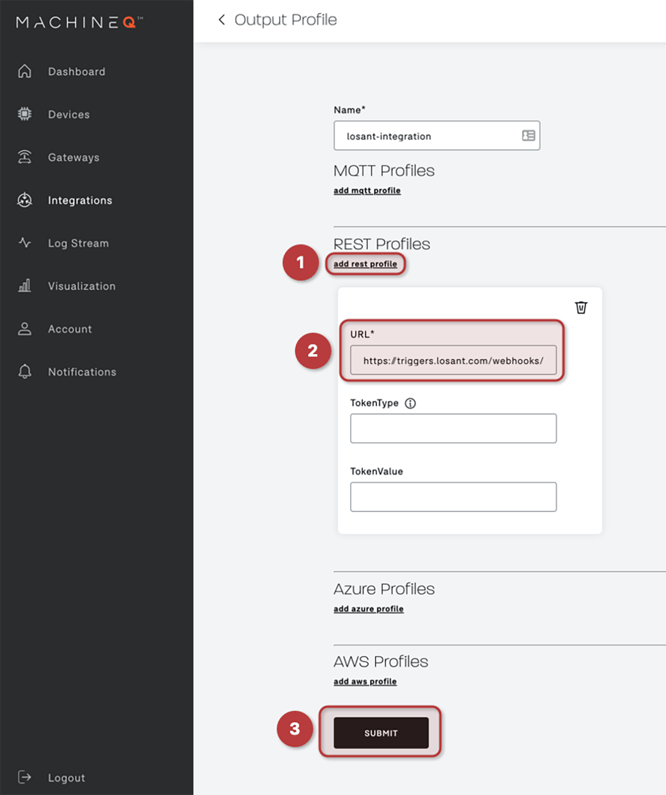Delete the REST profile with trash icon
The height and width of the screenshot is (795, 666).
(581, 307)
